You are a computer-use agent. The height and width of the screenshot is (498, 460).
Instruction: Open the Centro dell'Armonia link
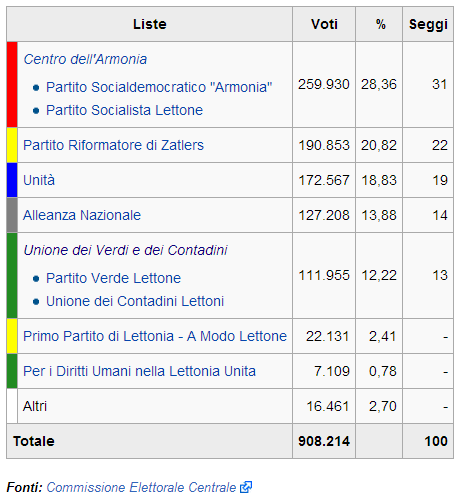85,59
